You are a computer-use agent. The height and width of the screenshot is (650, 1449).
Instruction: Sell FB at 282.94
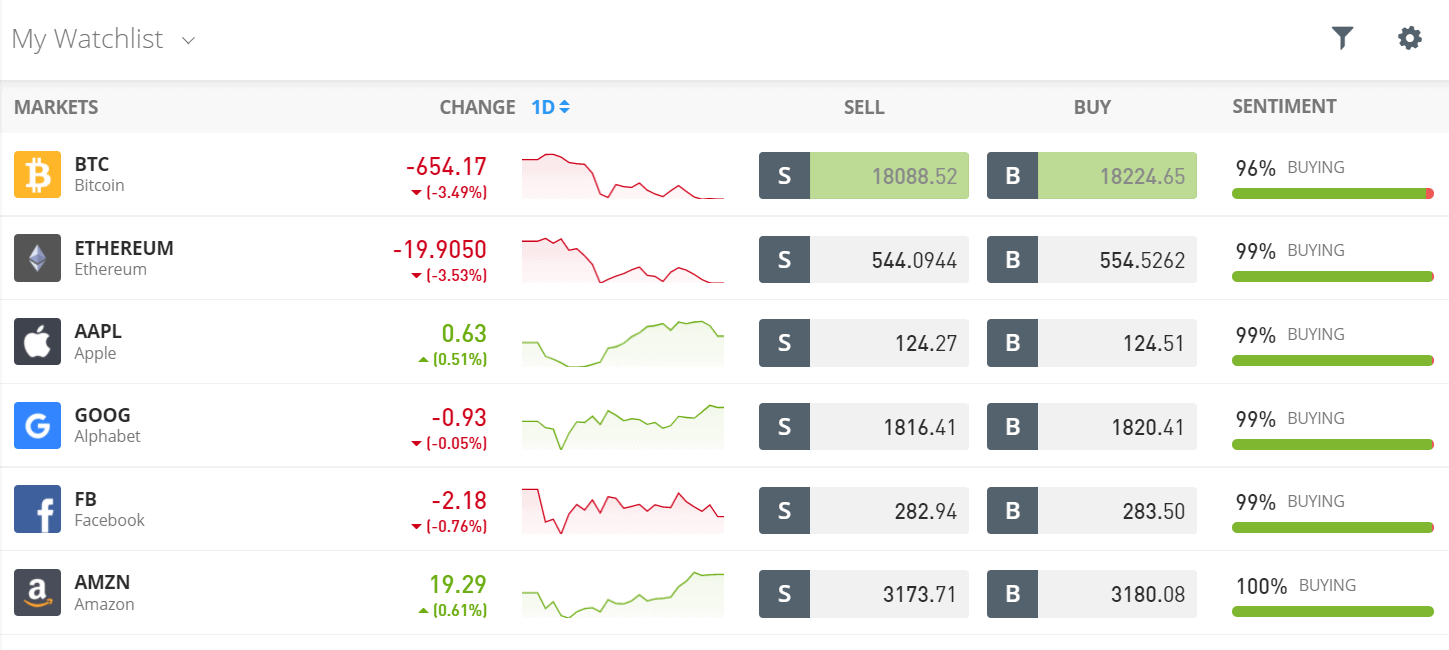(x=864, y=511)
